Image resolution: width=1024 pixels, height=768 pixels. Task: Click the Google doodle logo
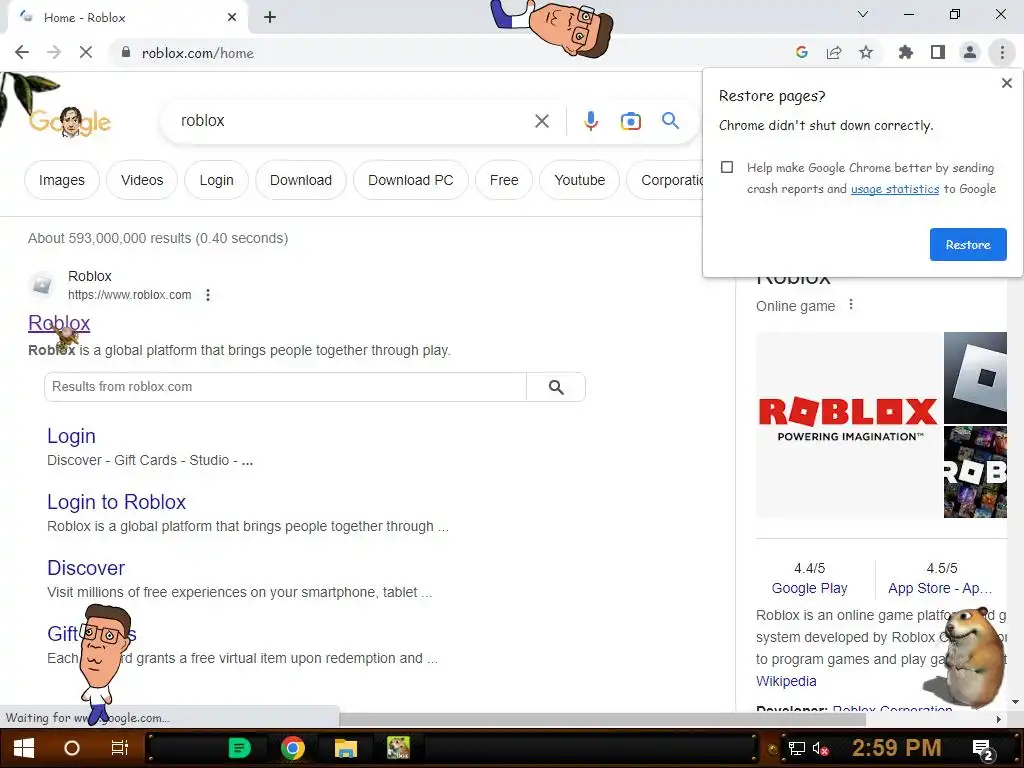pos(70,121)
